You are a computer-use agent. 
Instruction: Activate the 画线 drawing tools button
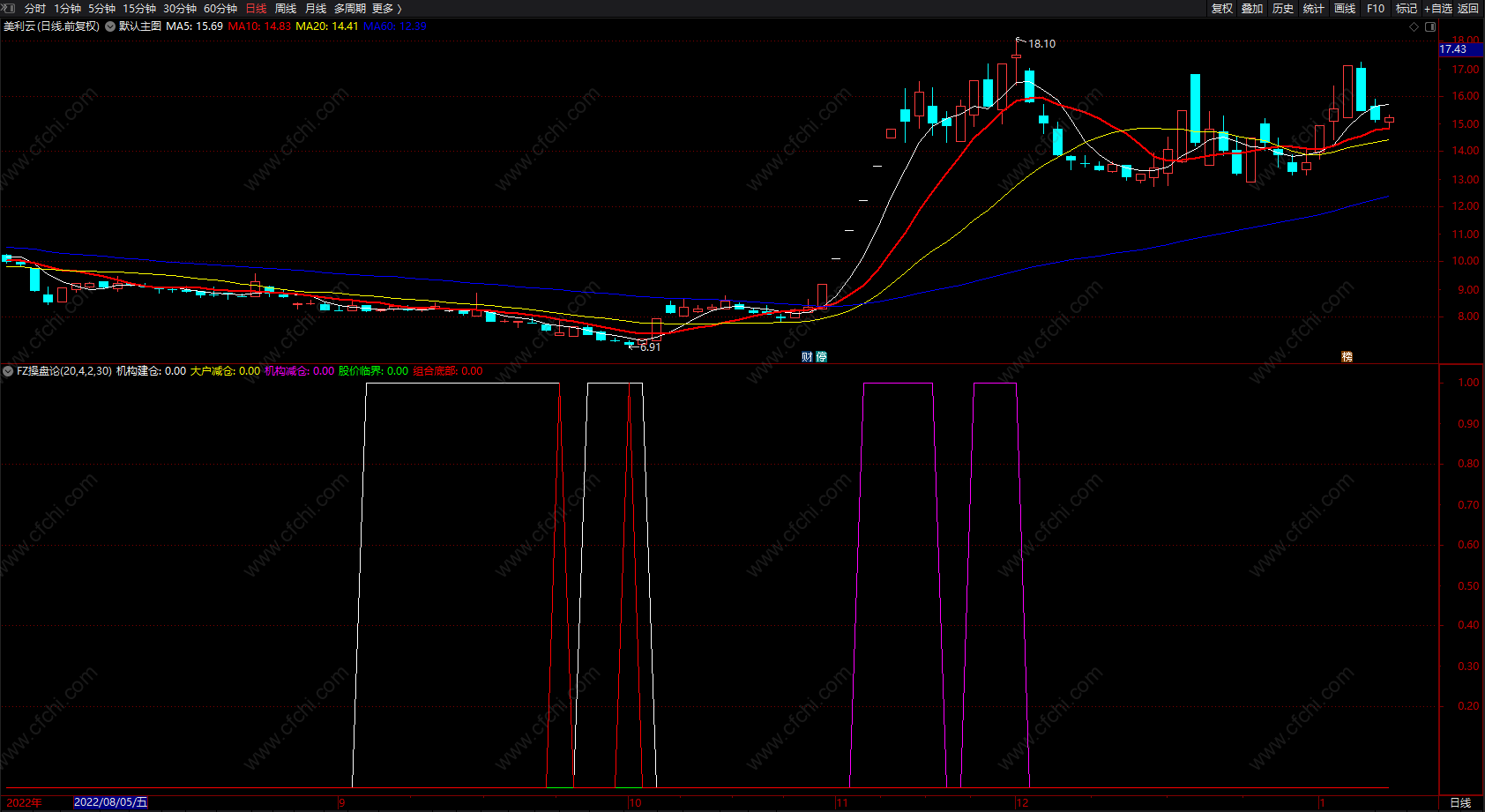1345,9
